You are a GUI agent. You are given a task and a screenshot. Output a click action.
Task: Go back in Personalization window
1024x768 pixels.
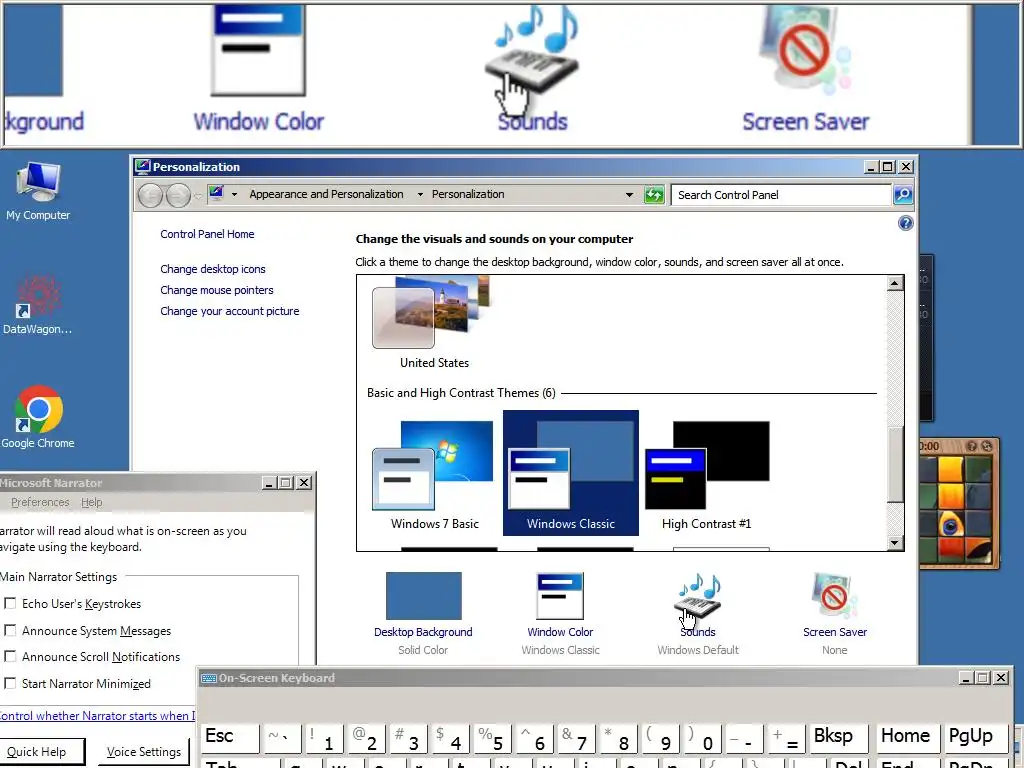pyautogui.click(x=150, y=195)
